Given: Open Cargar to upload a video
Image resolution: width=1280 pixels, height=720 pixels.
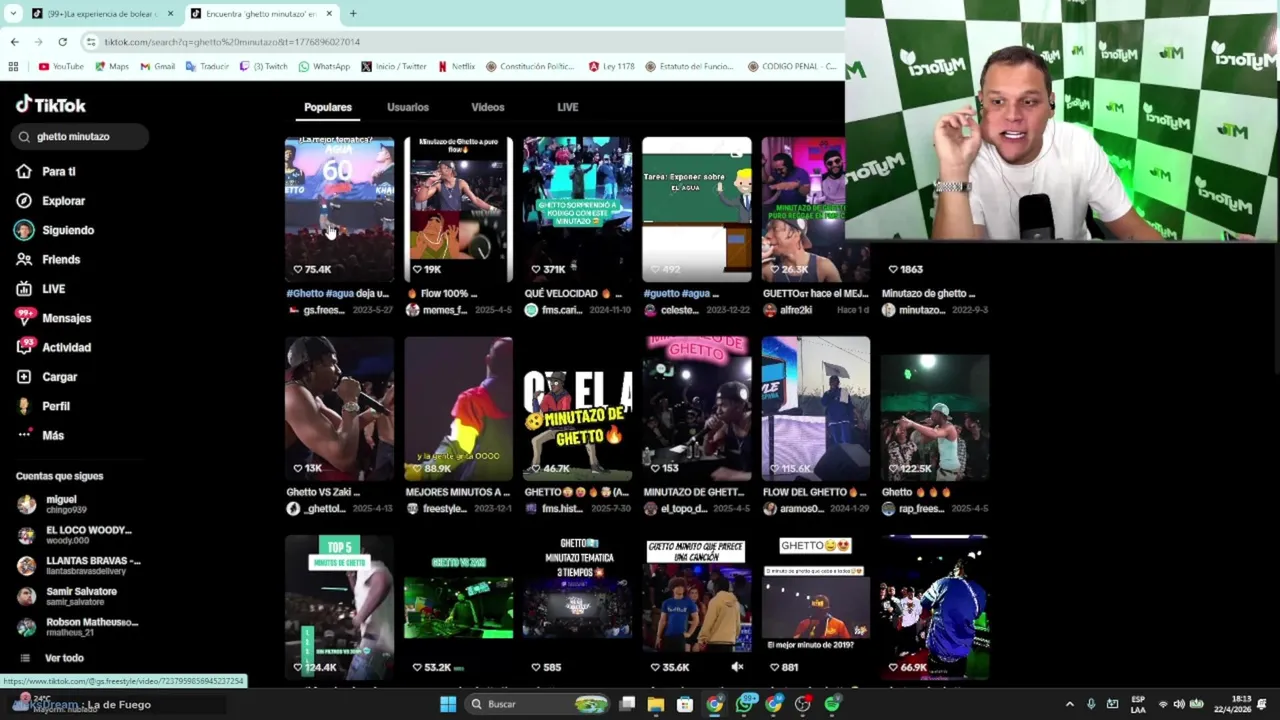Looking at the screenshot, I should pos(47,377).
